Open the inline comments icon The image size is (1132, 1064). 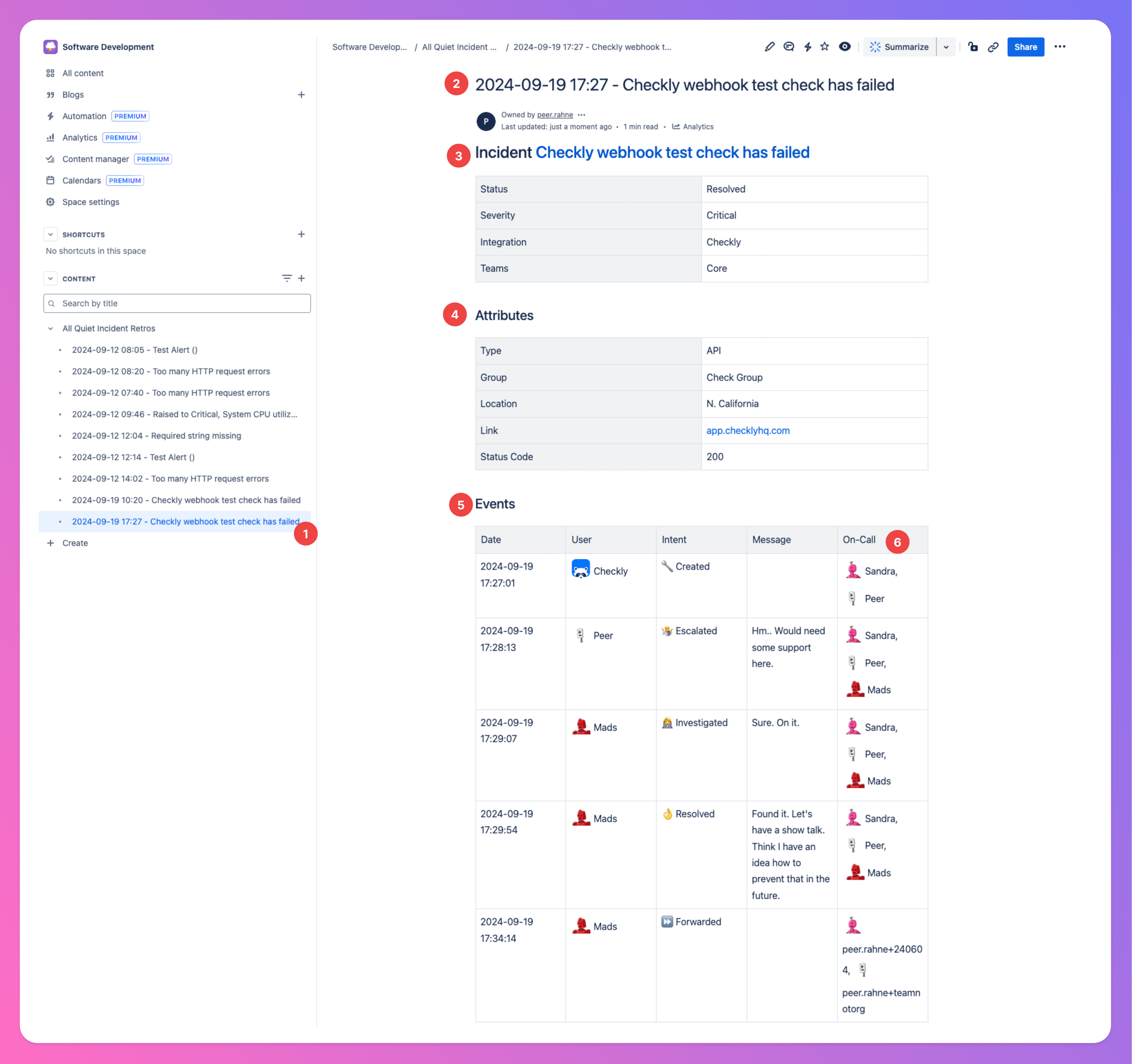pos(789,47)
